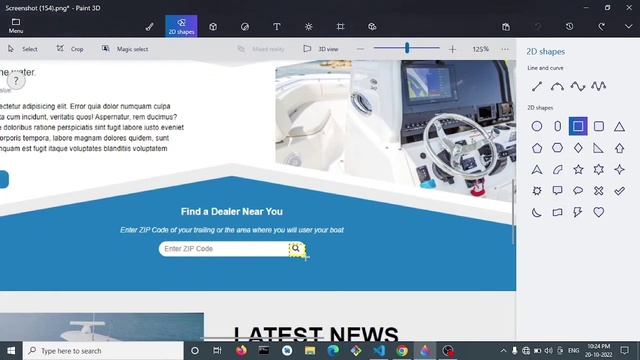Select the Checkmark shape
Image resolution: width=640 pixels, height=360 pixels.
(620, 191)
